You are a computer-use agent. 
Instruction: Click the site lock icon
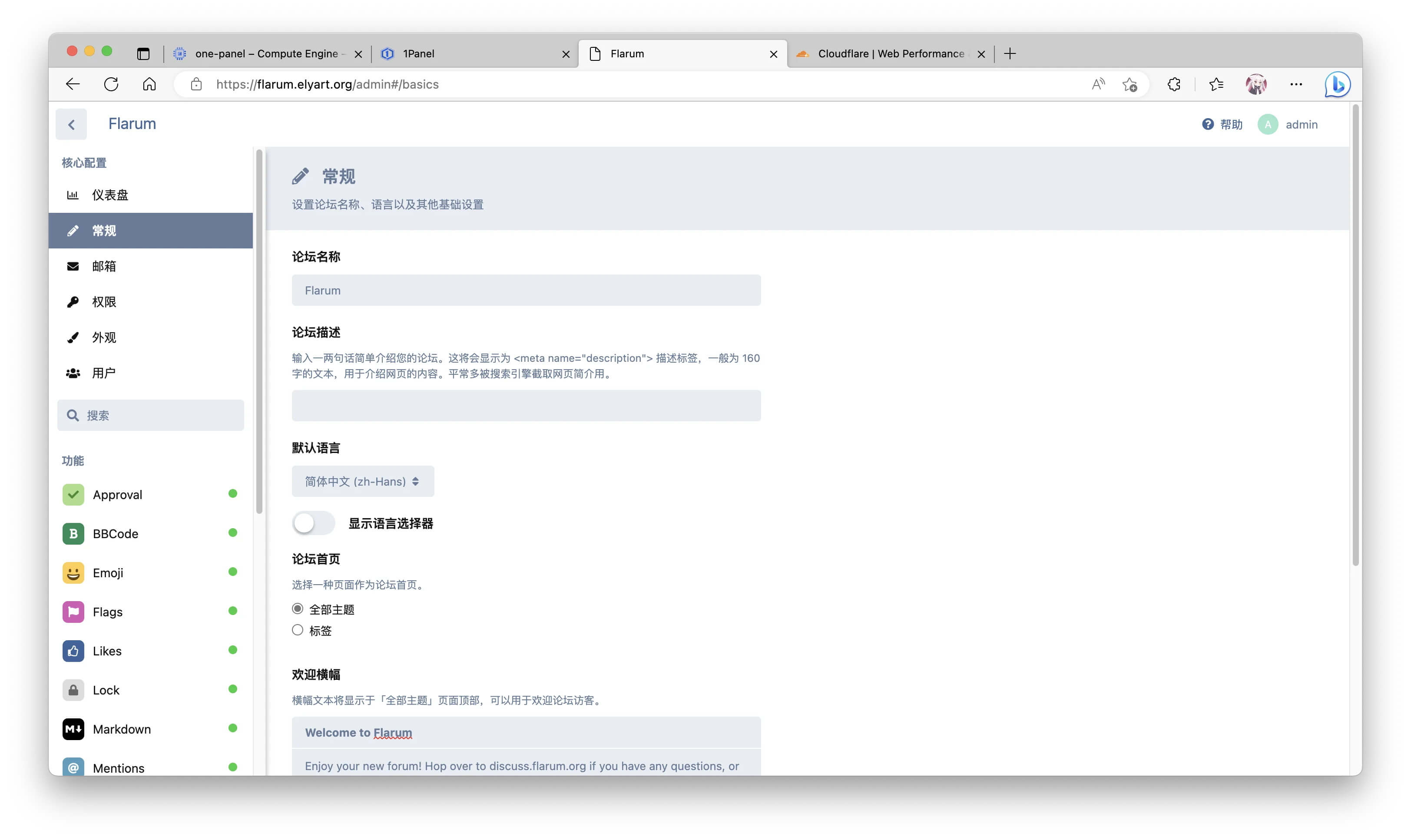coord(196,84)
